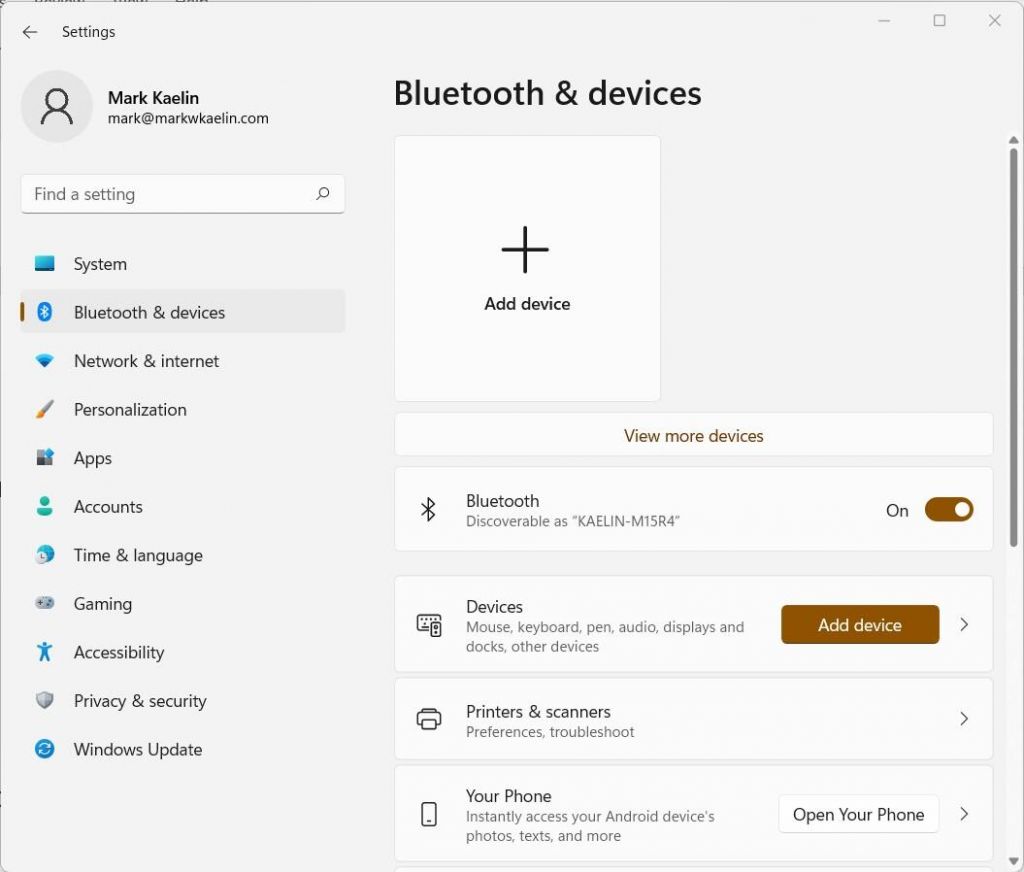This screenshot has height=872, width=1024.
Task: Open Apps settings in sidebar
Action: click(x=93, y=458)
